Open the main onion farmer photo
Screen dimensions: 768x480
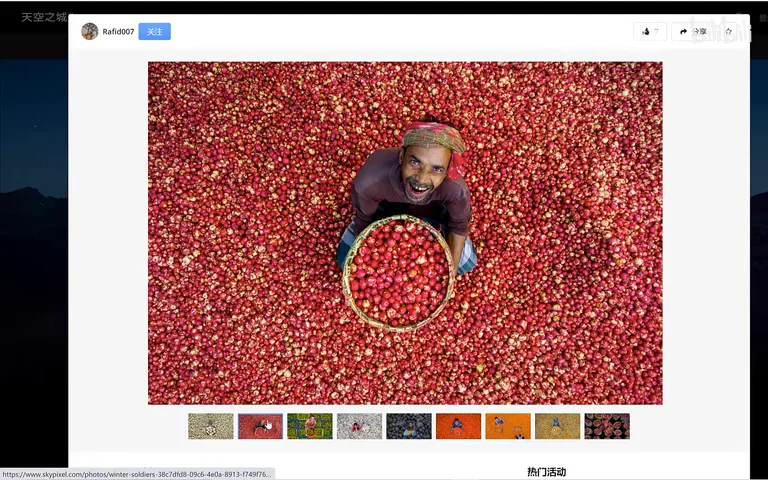(x=405, y=233)
